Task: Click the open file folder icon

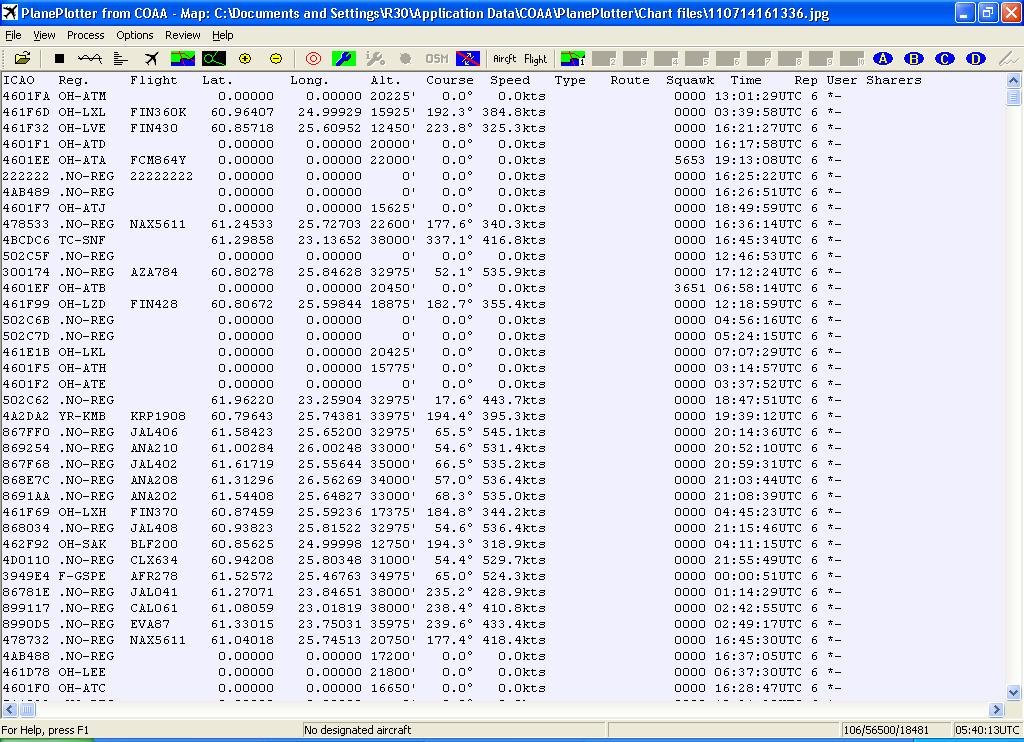Action: coord(22,59)
